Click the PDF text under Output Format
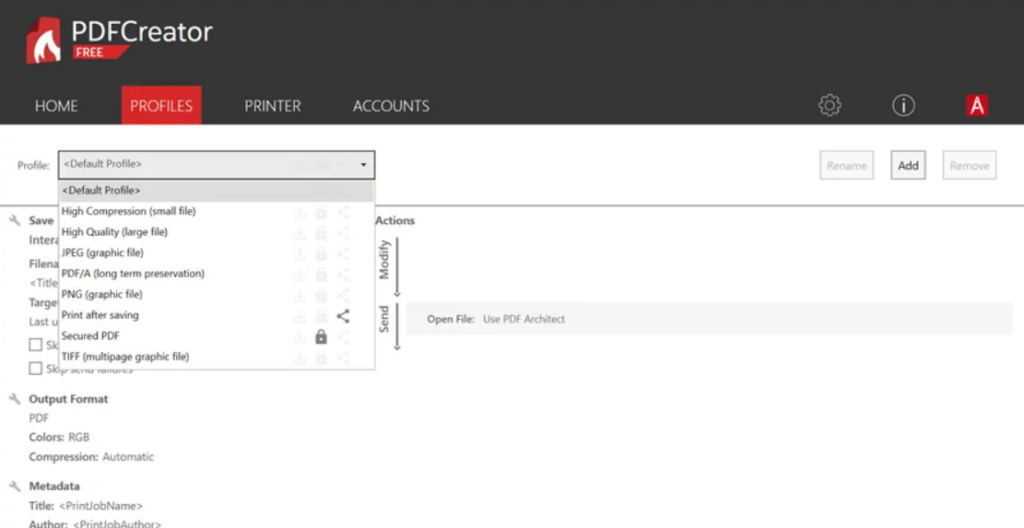Image resolution: width=1024 pixels, height=528 pixels. tap(39, 418)
